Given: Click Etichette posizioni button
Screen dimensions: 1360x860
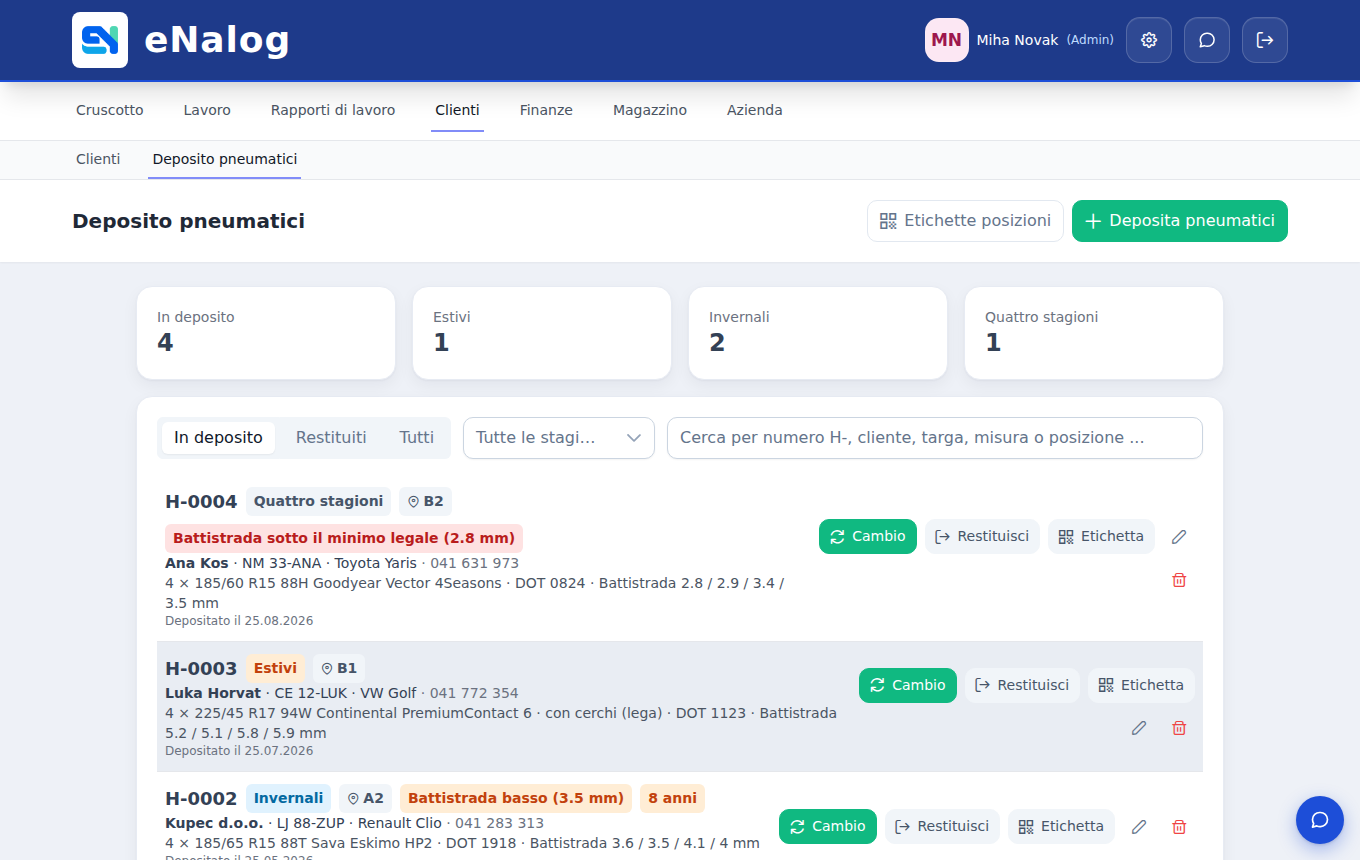Looking at the screenshot, I should click(965, 221).
